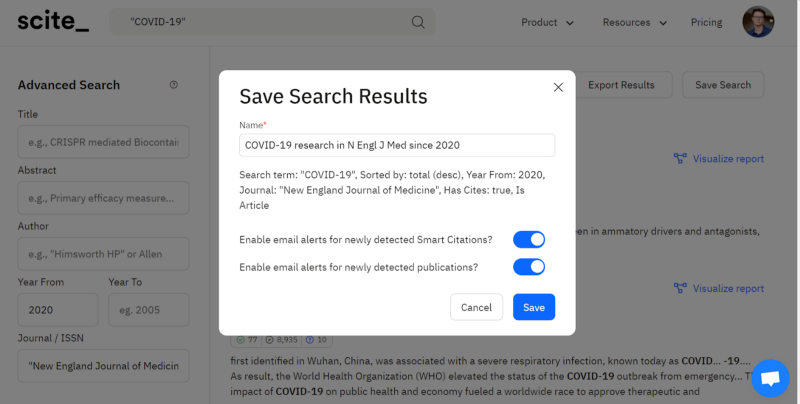The height and width of the screenshot is (404, 800).
Task: Disable email alerts for new publications
Action: [529, 267]
